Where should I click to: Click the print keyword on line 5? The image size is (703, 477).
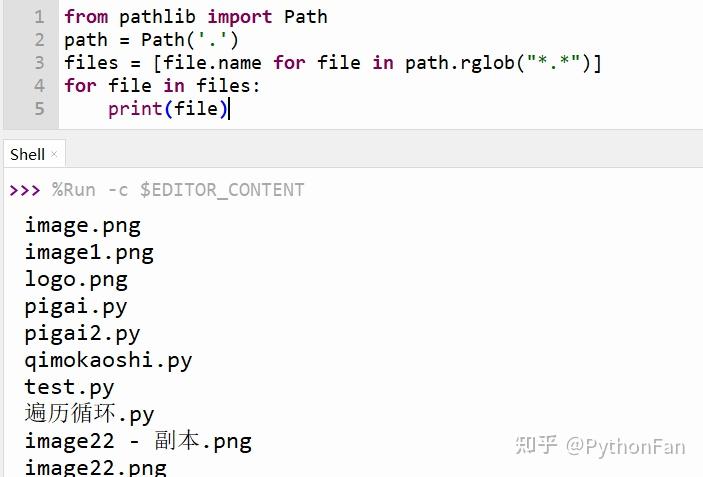click(135, 109)
